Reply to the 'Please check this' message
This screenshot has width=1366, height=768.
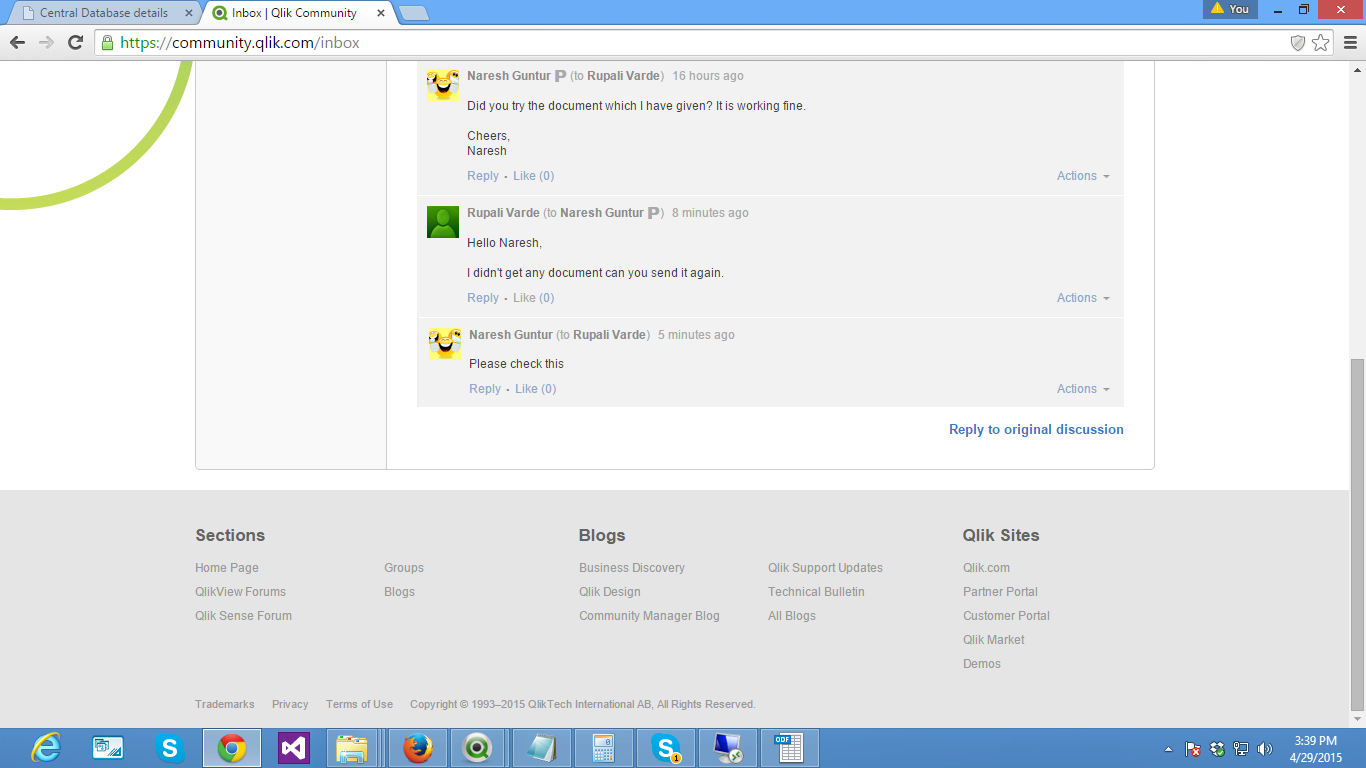[485, 389]
